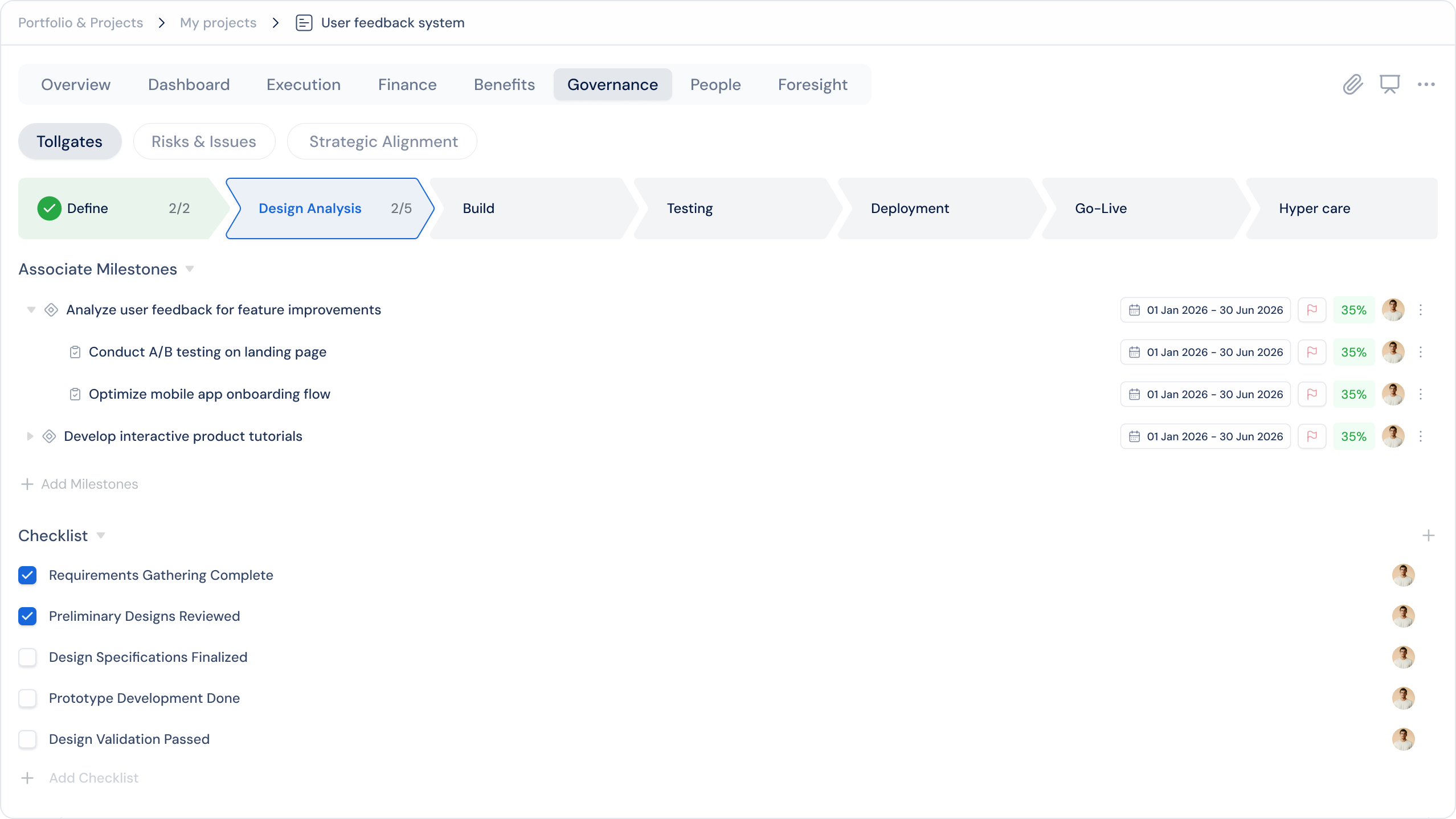Click the red flag on Optimize mobile app row

click(1312, 394)
